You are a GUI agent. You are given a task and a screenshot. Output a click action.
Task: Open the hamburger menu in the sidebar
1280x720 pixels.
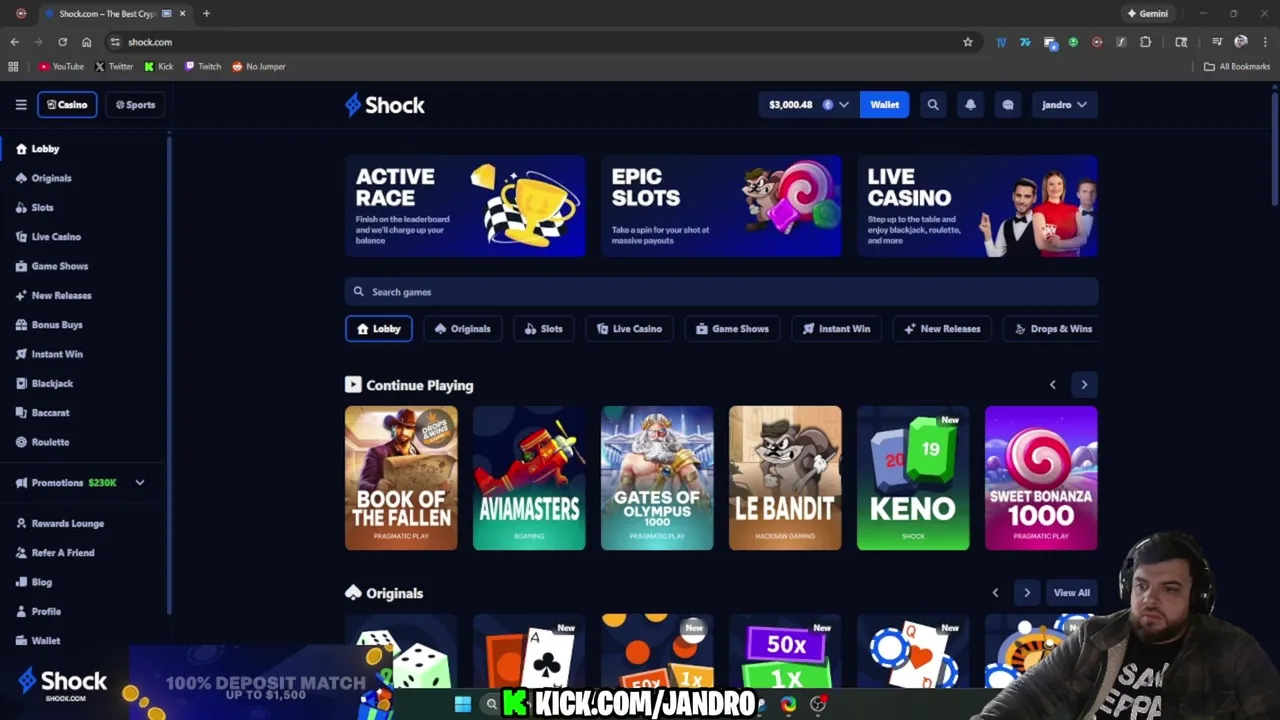point(21,104)
